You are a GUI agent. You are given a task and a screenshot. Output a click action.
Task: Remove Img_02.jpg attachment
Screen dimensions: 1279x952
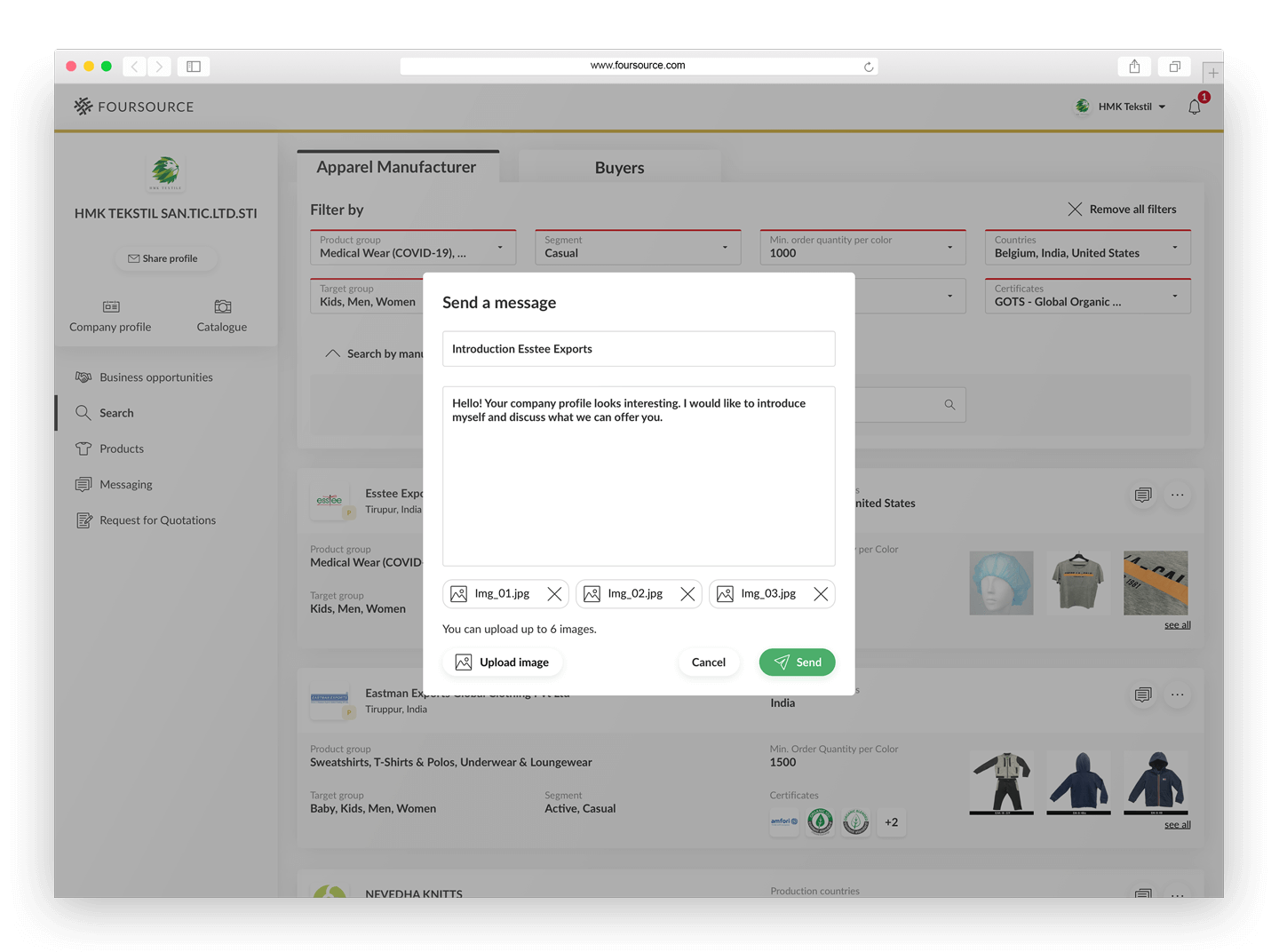click(x=687, y=594)
